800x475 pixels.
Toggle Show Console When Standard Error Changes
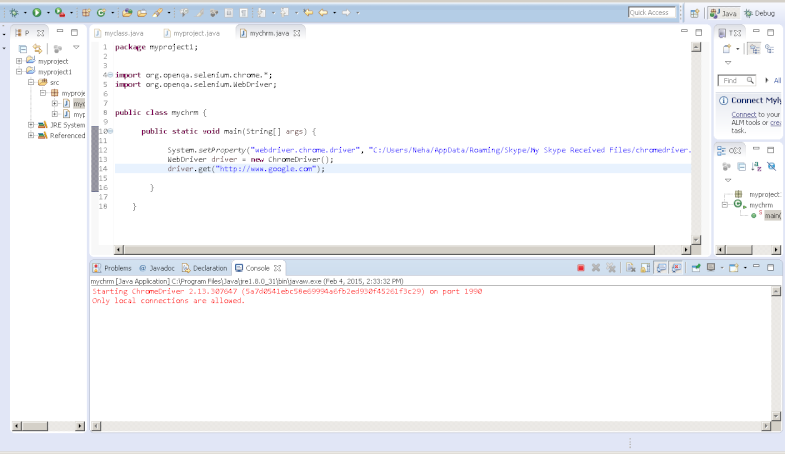click(x=676, y=268)
